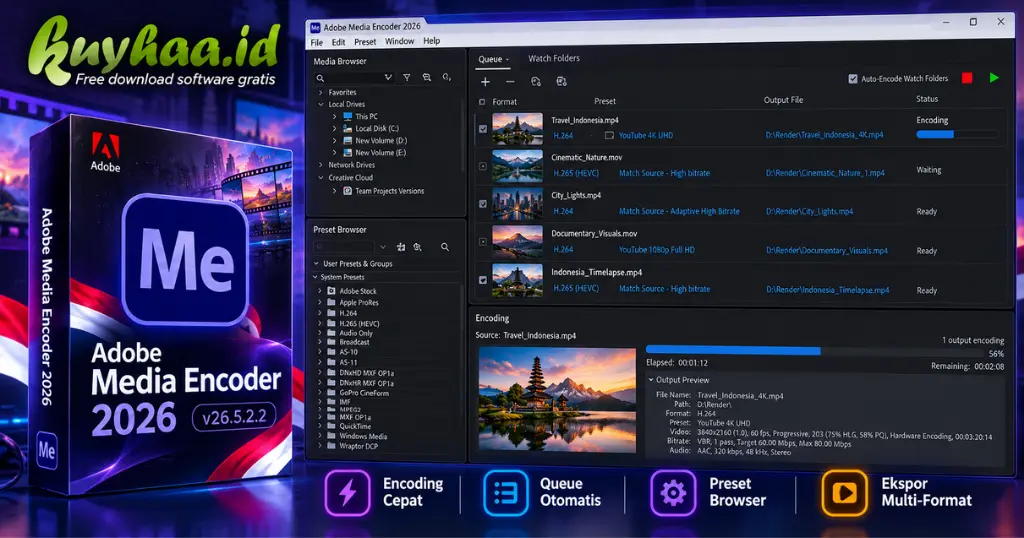Click the Travel_Indonesia row status progress bar
The width and height of the screenshot is (1024, 538).
[957, 134]
